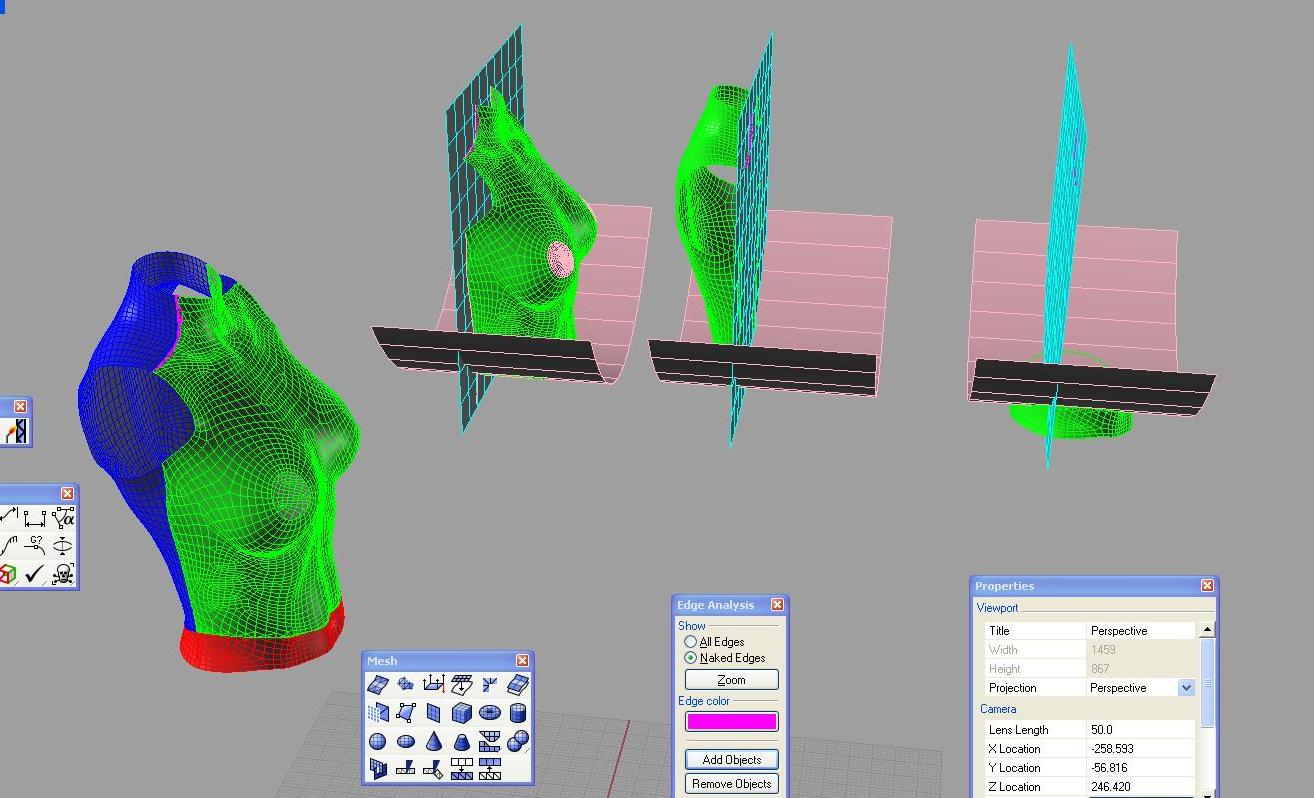Click the Zoom button in Edge Analysis
Image resolution: width=1314 pixels, height=798 pixels.
click(x=731, y=680)
